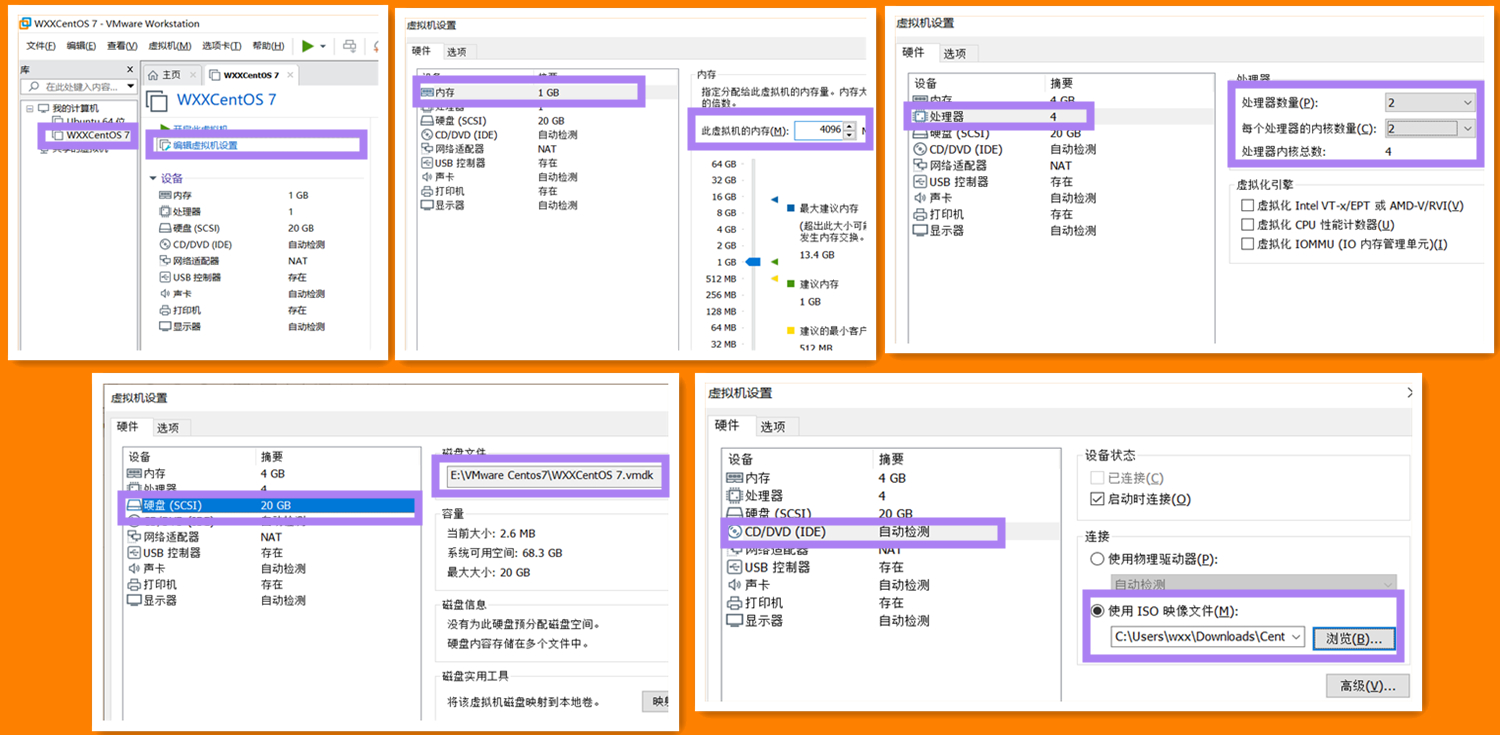This screenshot has width=1500, height=735.
Task: Click the processor icon in main window device list
Action: 165,212
